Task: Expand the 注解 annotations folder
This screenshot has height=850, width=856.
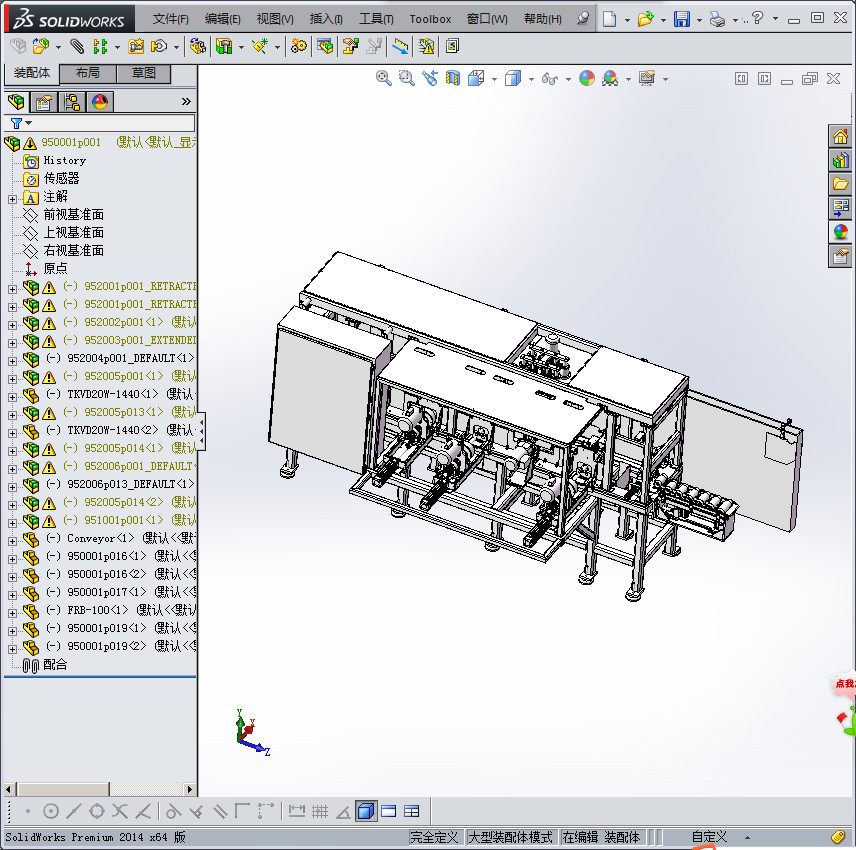Action: (12, 197)
